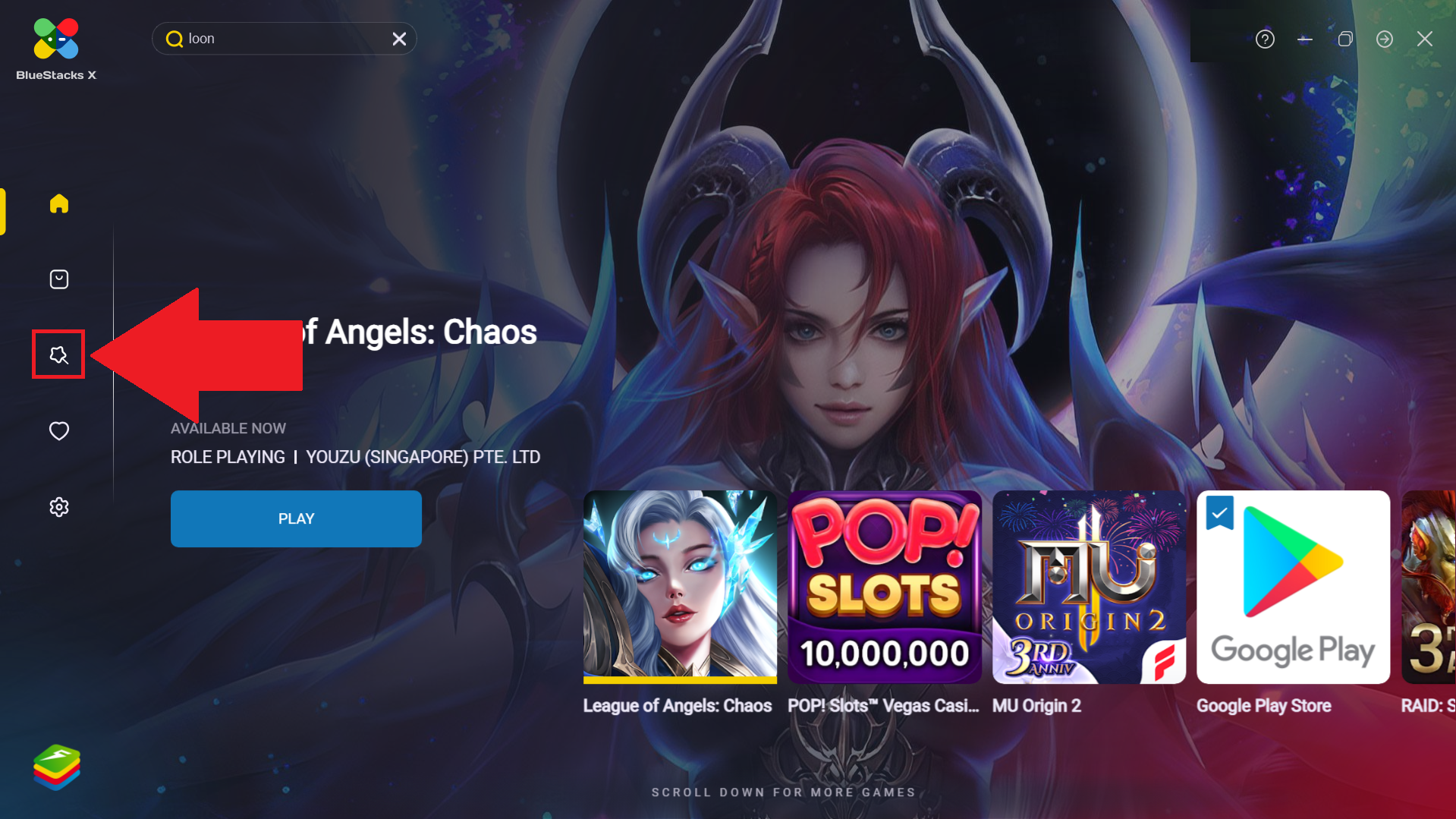Click the search magnifier icon
1456x819 pixels.
[x=175, y=39]
